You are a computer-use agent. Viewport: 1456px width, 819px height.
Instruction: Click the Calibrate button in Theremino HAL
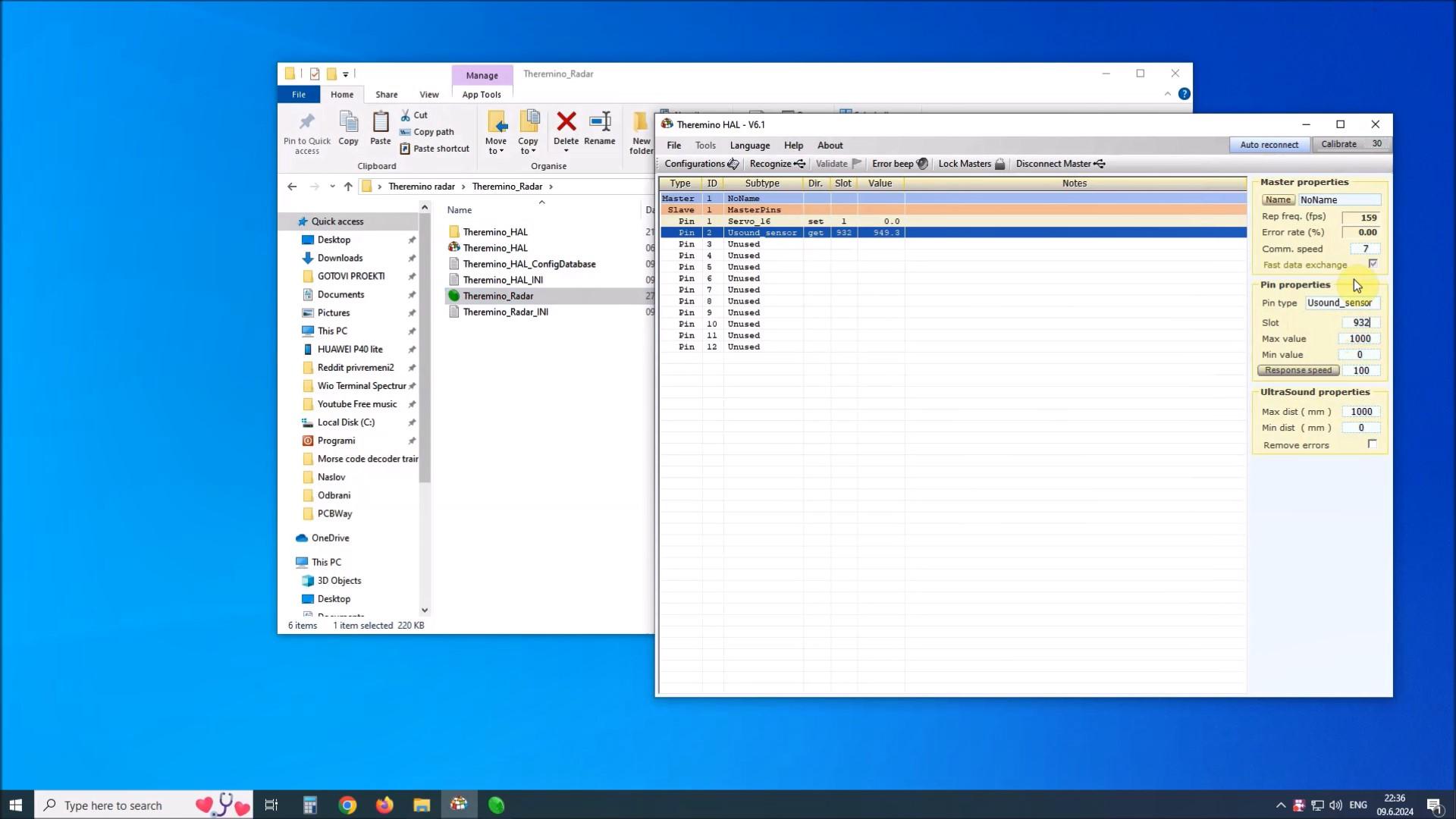click(1338, 143)
